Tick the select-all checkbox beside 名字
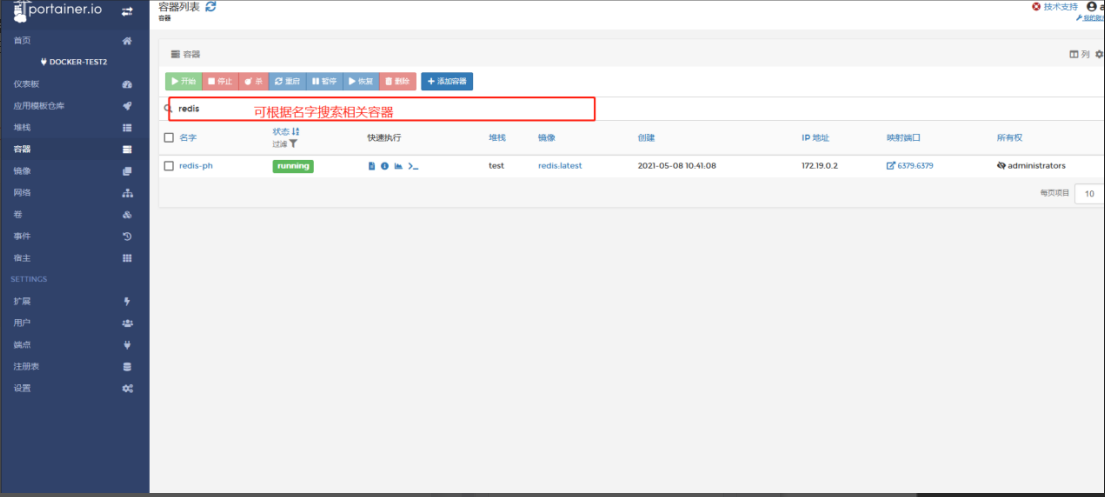Viewport: 1105px width, 497px height. pyautogui.click(x=168, y=137)
